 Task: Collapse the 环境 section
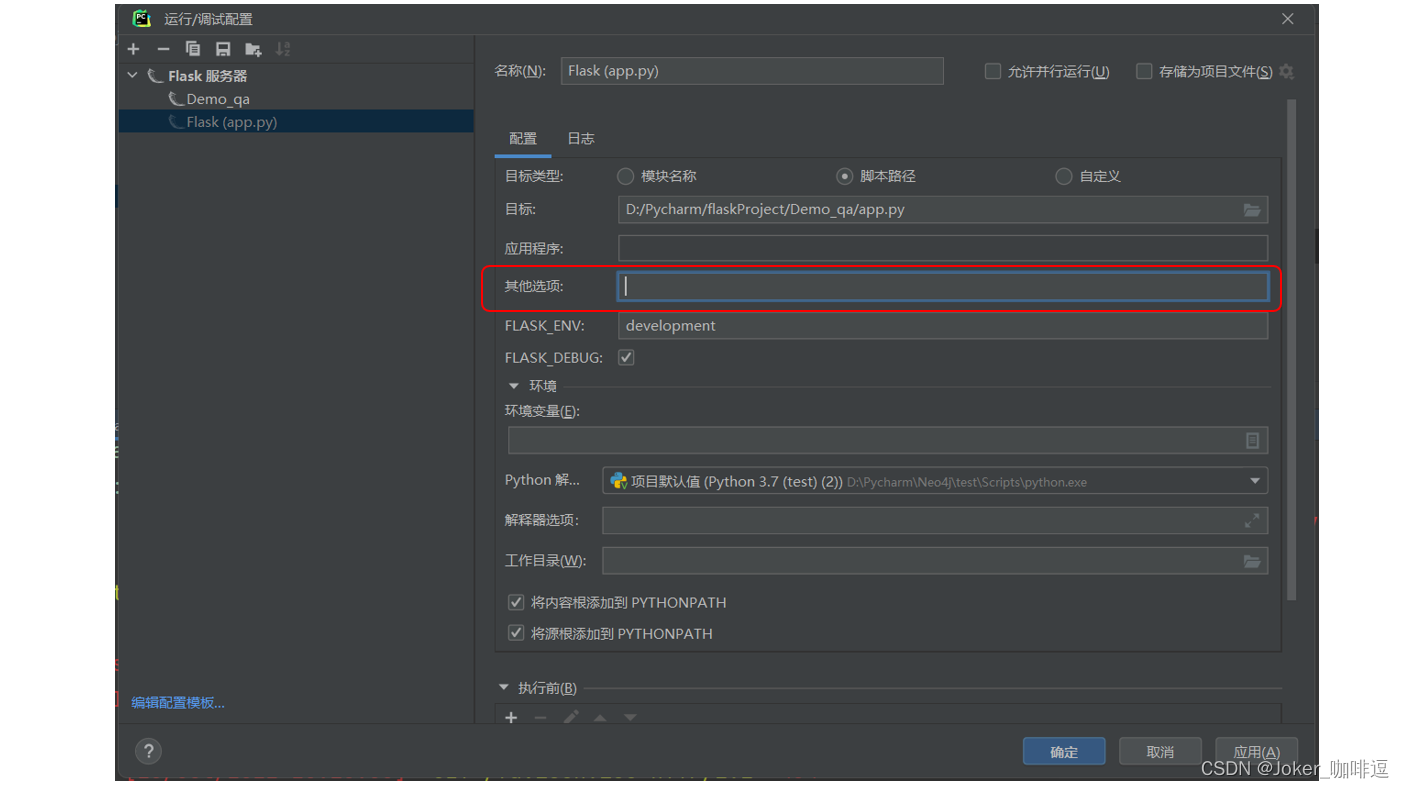coord(514,386)
